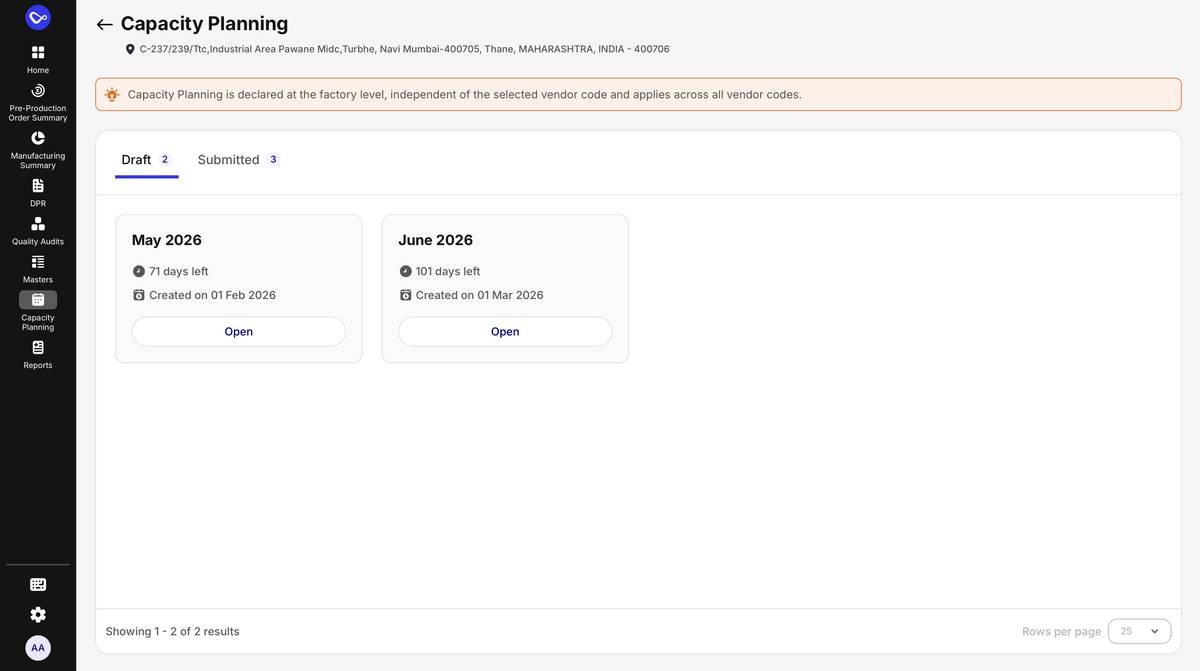Open the AA user avatar menu

click(38, 648)
